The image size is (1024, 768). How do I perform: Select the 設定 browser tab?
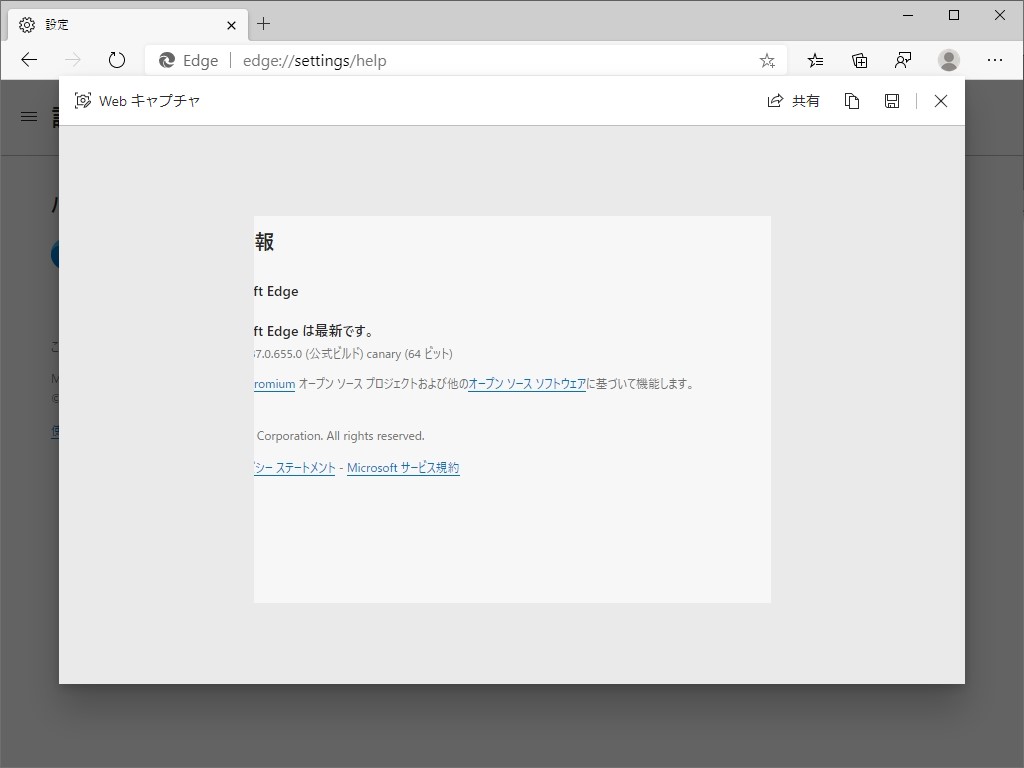point(128,25)
